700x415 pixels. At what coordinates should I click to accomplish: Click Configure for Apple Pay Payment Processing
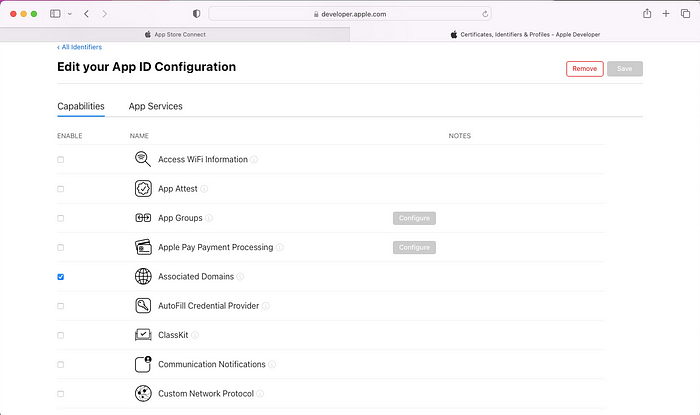tap(414, 248)
